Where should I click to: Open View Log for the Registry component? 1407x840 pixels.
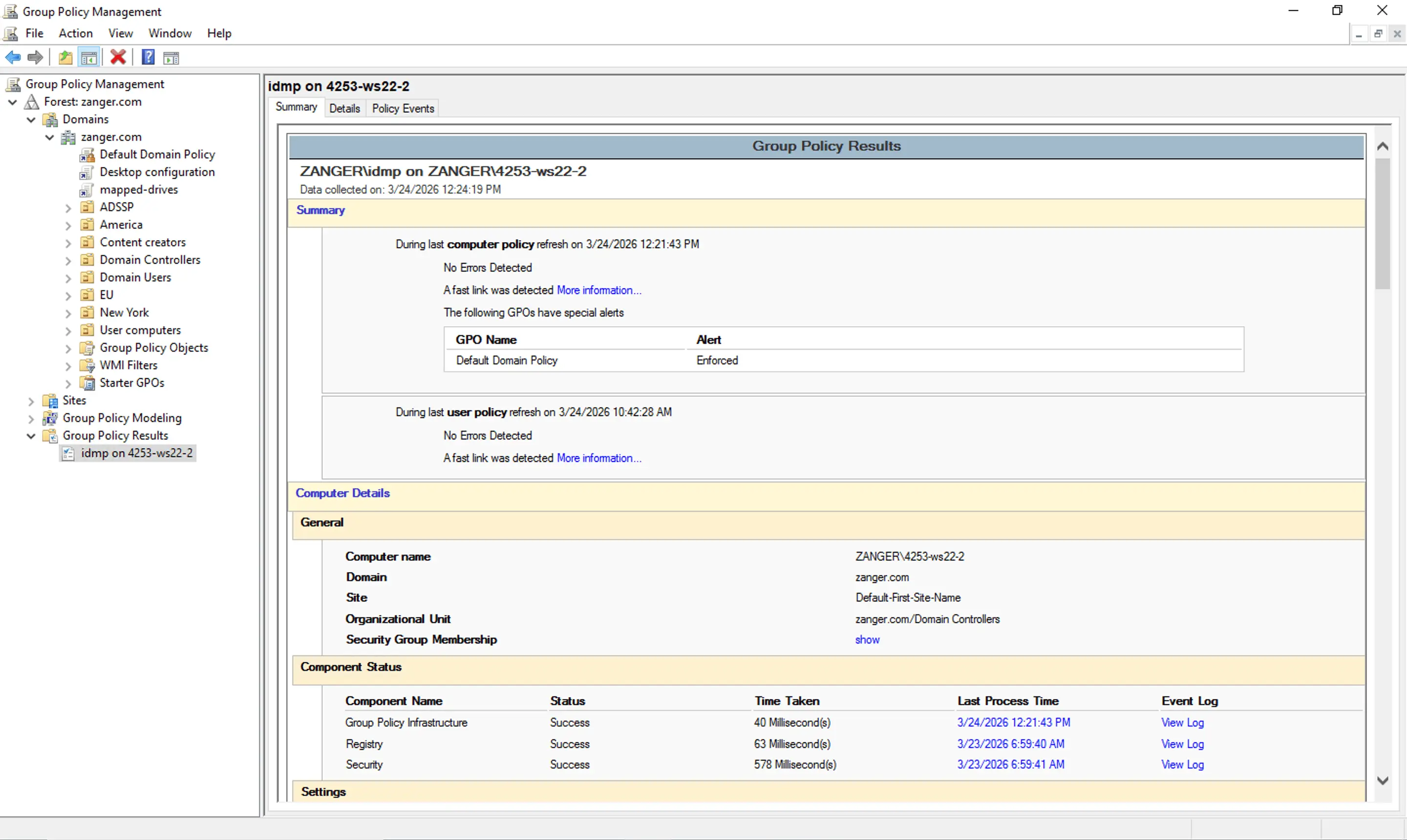point(1182,743)
